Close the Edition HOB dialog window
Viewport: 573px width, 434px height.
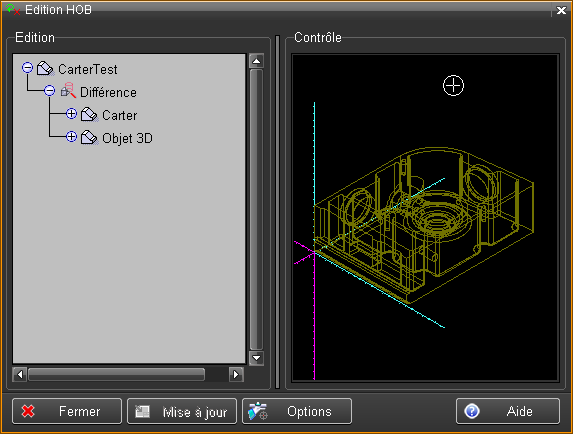pos(561,10)
